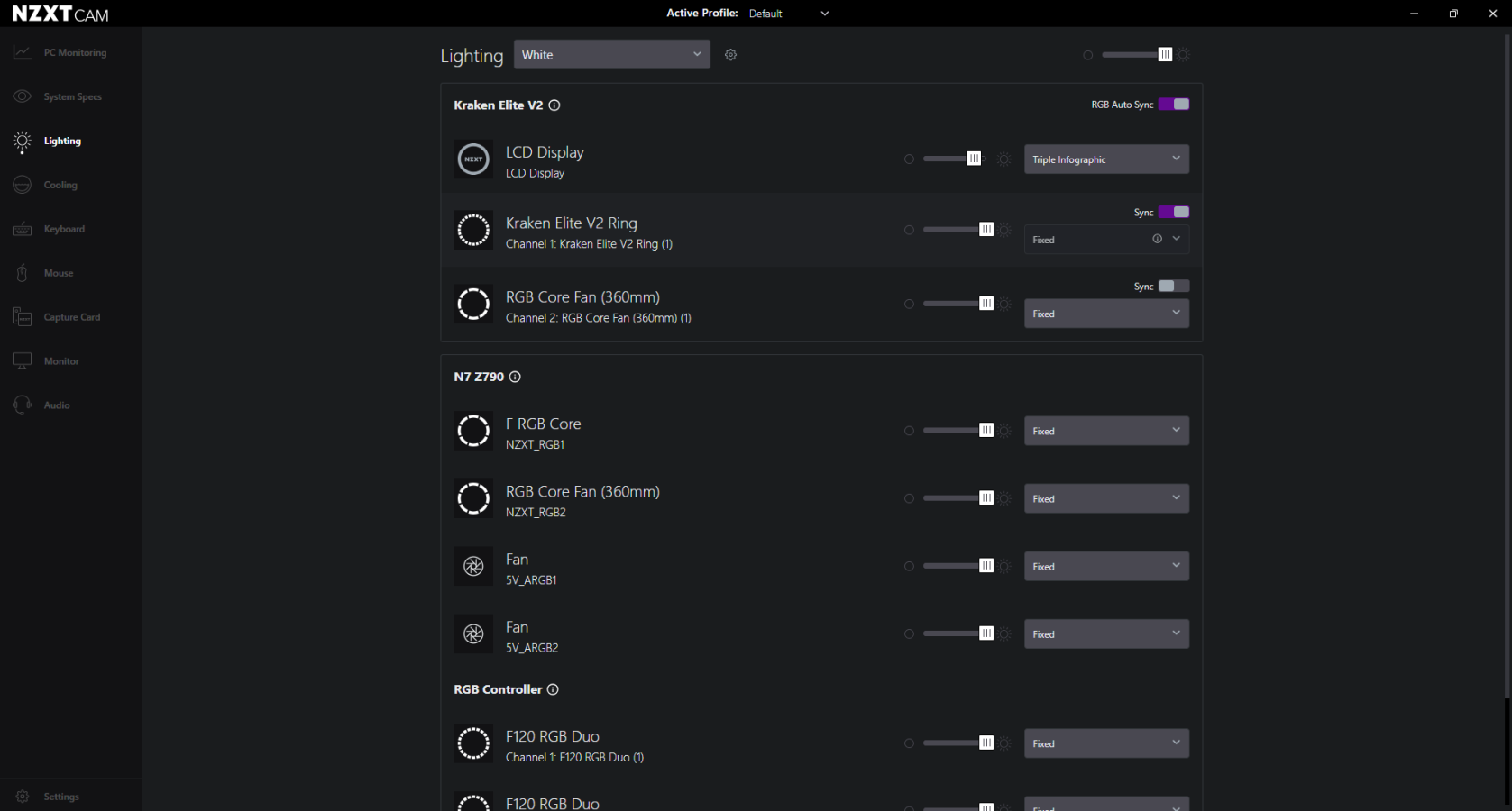Image resolution: width=1512 pixels, height=811 pixels.
Task: Click the Kraken Elite V2 Ring icon
Action: point(473,231)
